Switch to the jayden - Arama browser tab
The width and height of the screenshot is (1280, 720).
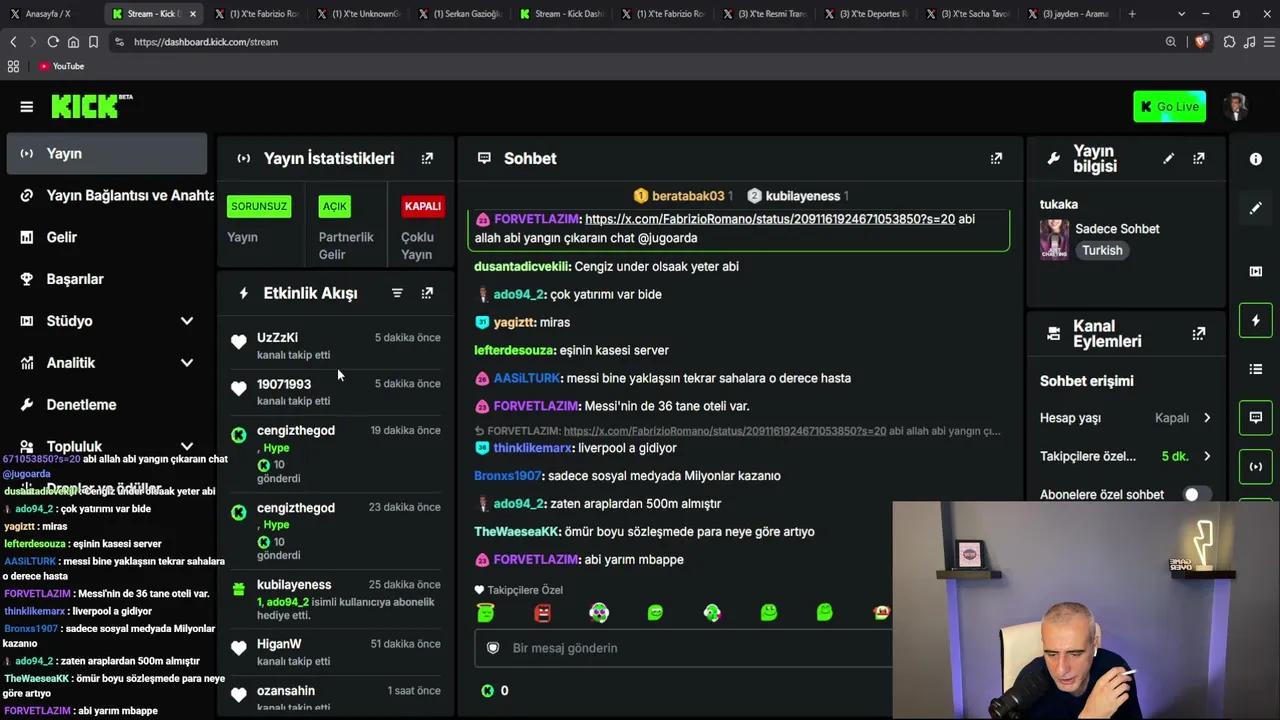1076,14
